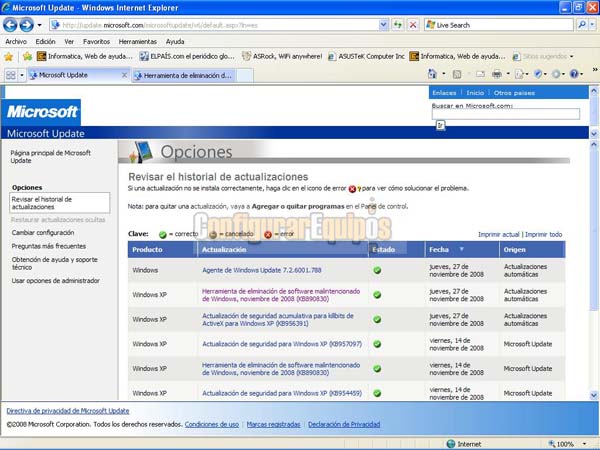
Task: Open Página principal de Microsoft Update
Action: (50, 157)
